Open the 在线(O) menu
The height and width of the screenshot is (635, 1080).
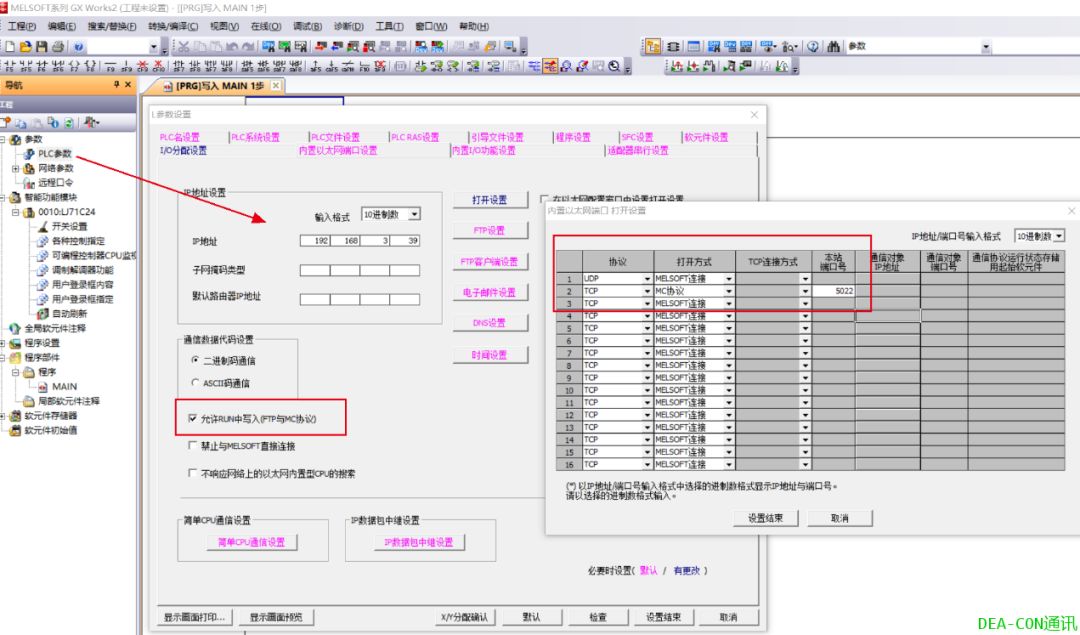pyautogui.click(x=265, y=26)
